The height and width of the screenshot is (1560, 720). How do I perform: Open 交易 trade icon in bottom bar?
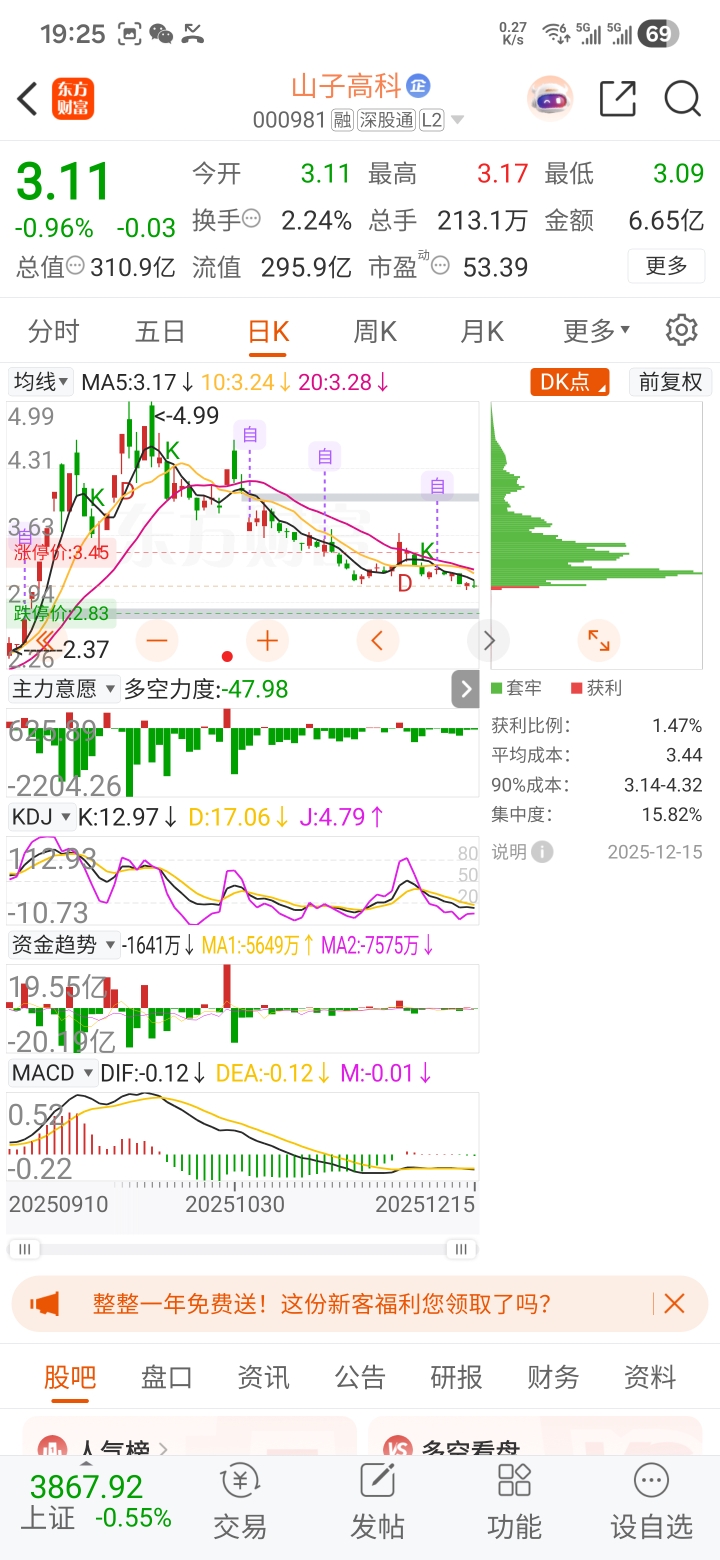(240, 1501)
